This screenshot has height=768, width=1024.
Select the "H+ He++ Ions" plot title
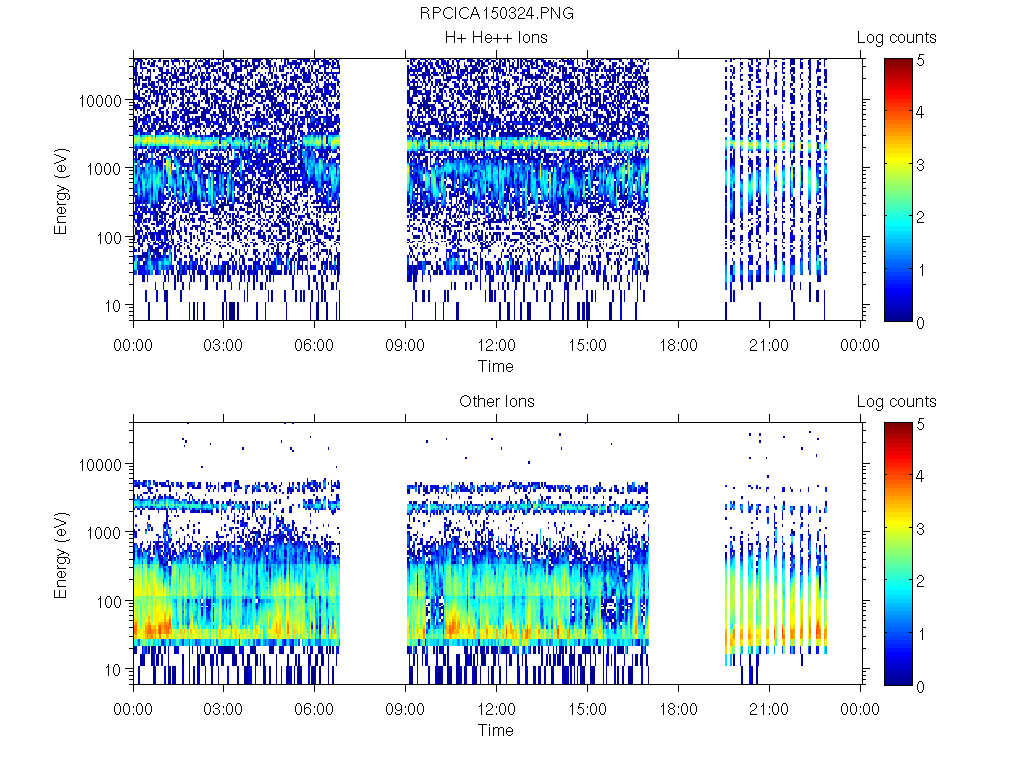click(x=496, y=38)
